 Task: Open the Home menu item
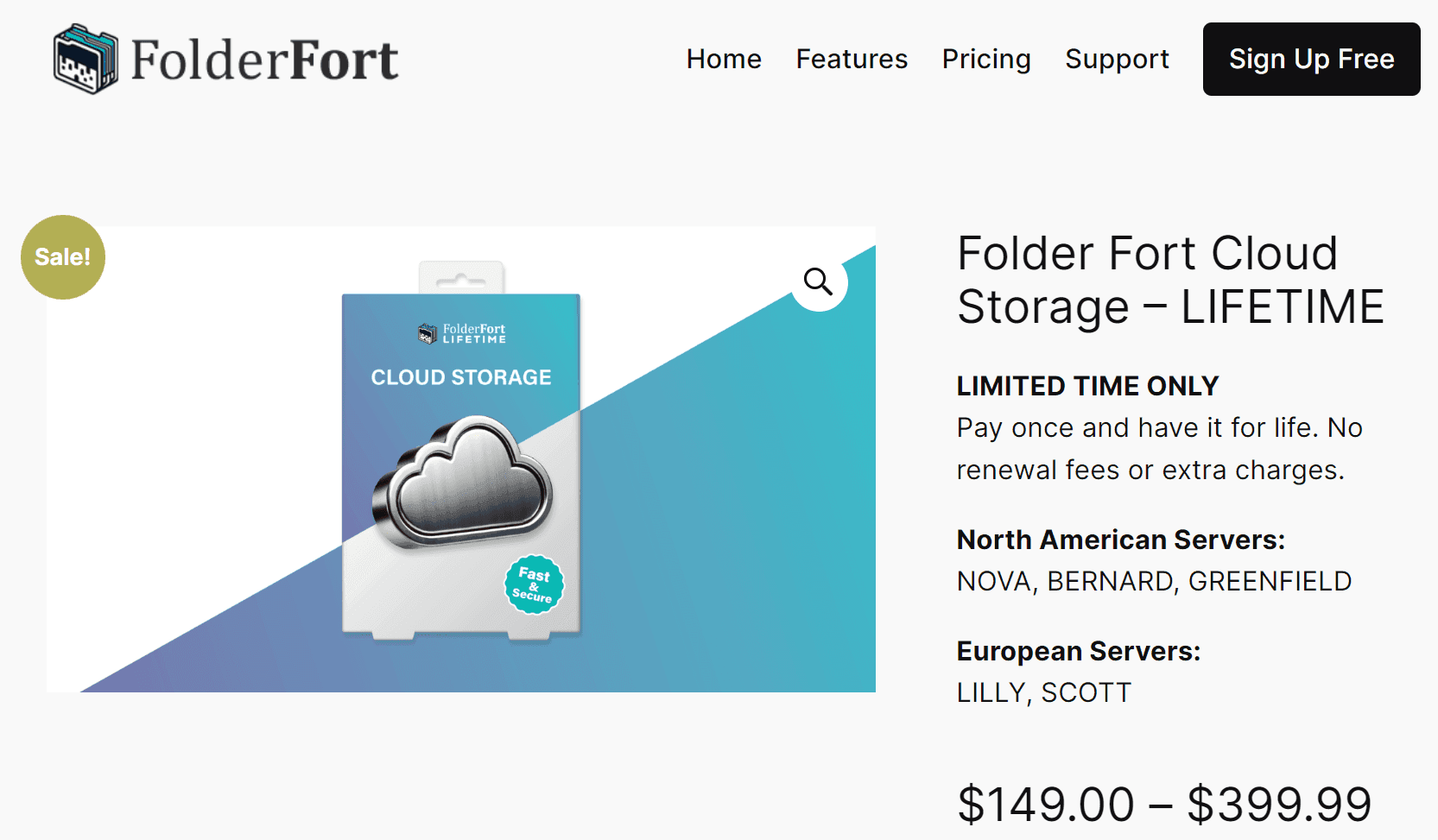(x=724, y=59)
